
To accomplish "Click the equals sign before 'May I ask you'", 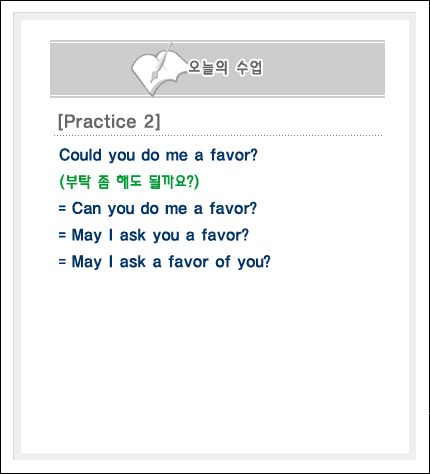I will [62, 235].
